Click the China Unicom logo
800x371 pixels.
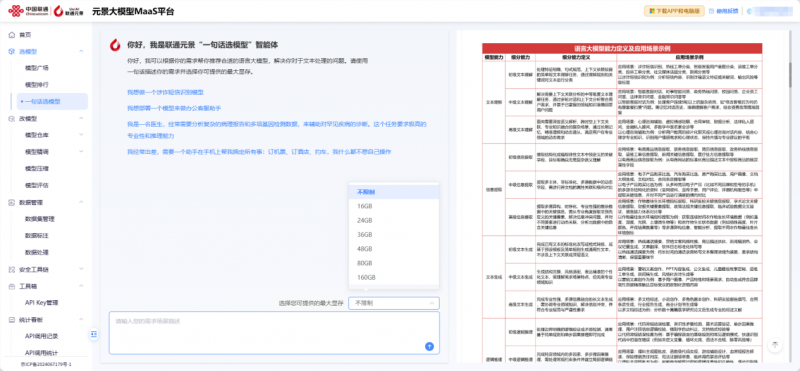pos(28,11)
